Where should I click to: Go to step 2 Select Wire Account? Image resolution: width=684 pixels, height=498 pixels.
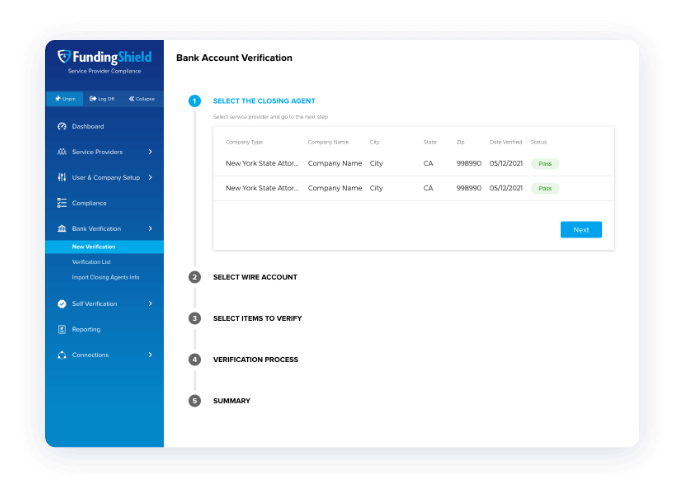point(254,277)
